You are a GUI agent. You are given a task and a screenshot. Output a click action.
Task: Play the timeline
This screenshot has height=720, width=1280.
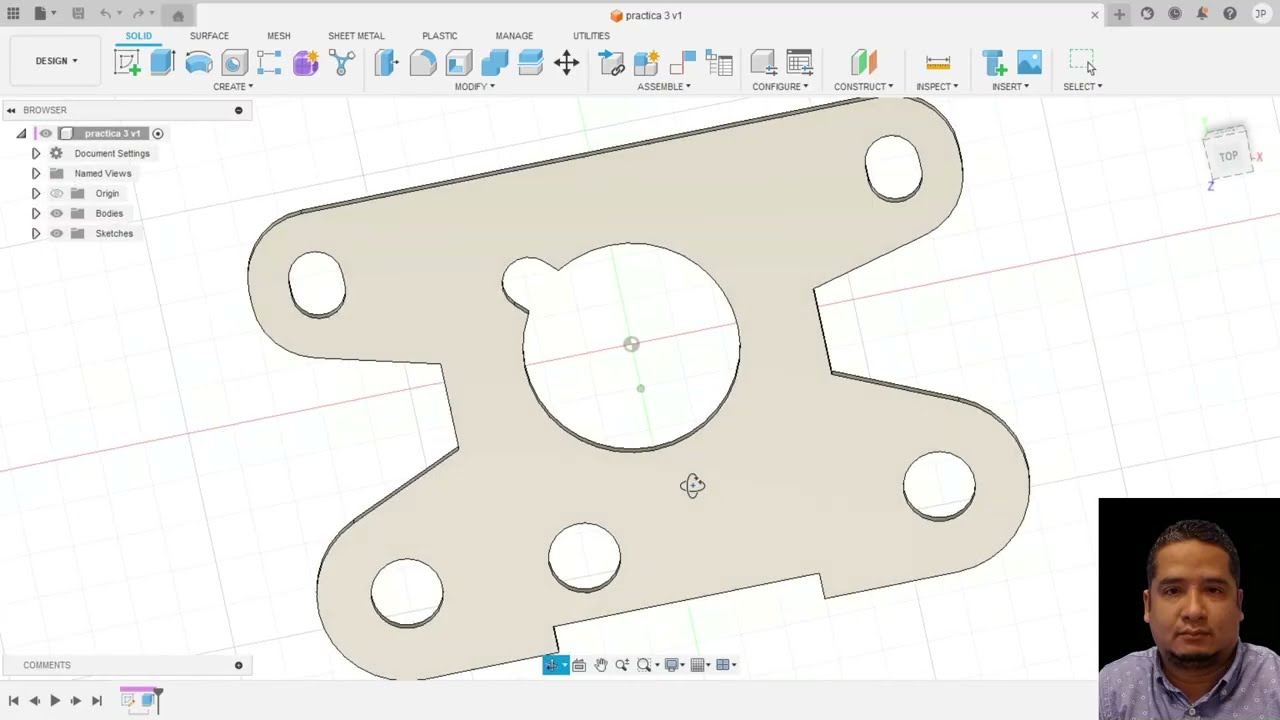[x=55, y=701]
